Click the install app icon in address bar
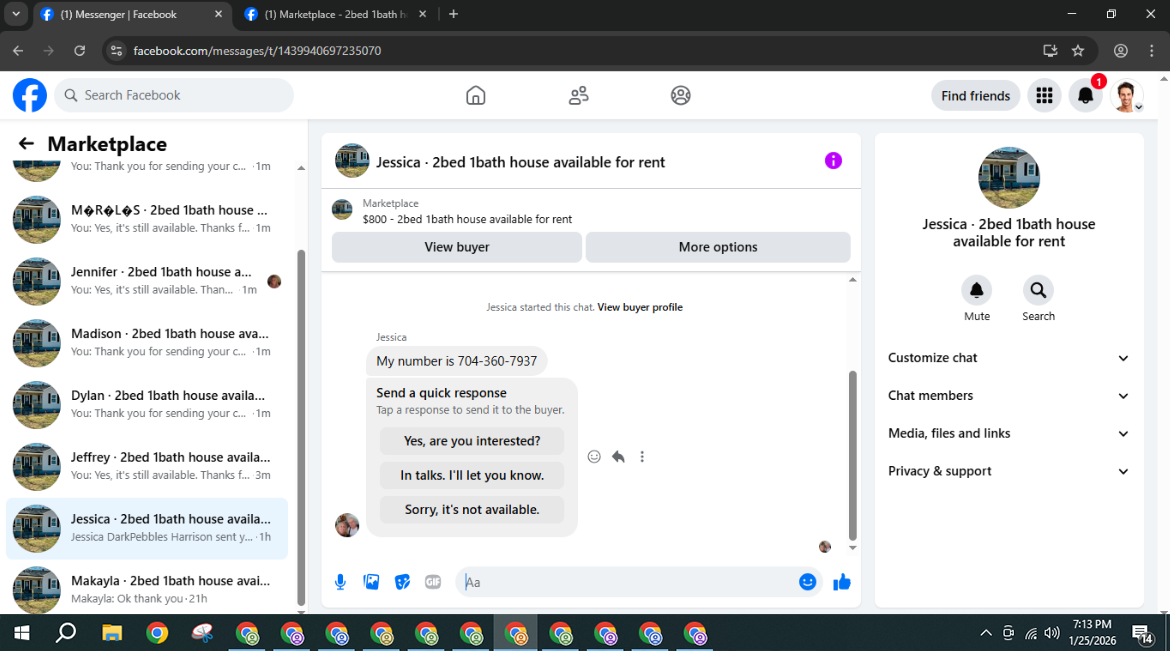 [1050, 51]
